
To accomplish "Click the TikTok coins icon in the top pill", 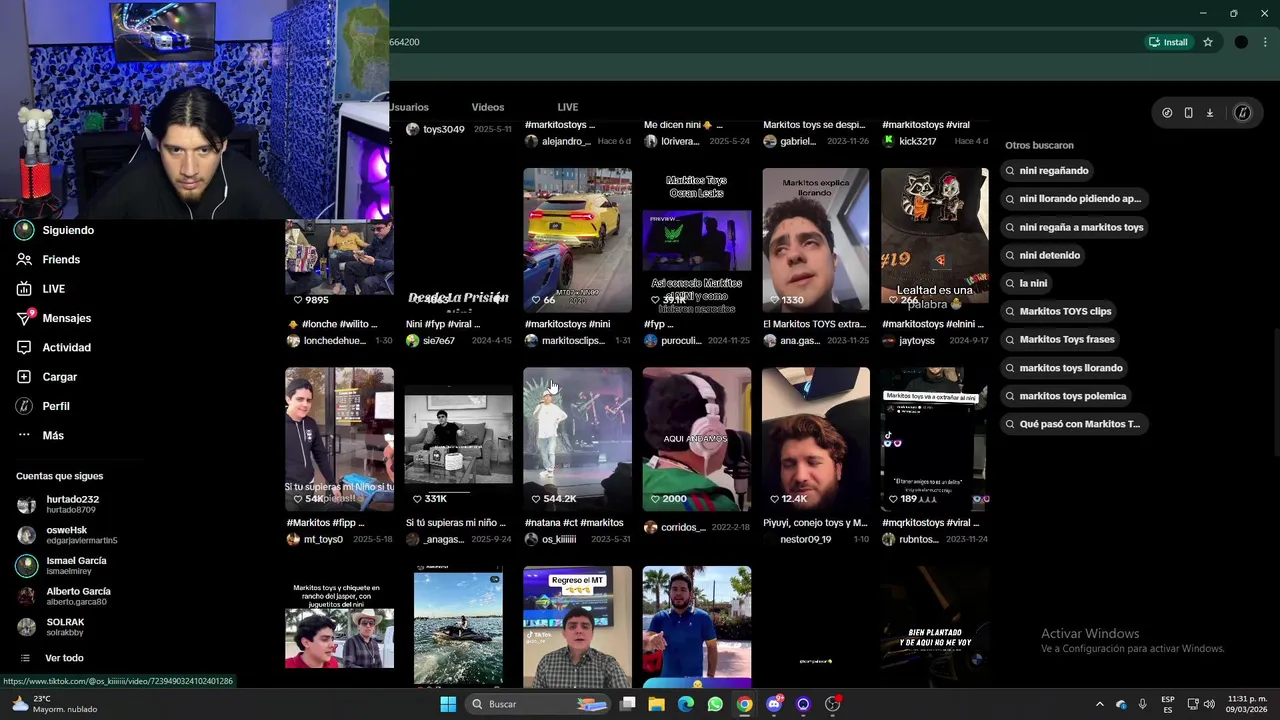I will (x=1167, y=113).
